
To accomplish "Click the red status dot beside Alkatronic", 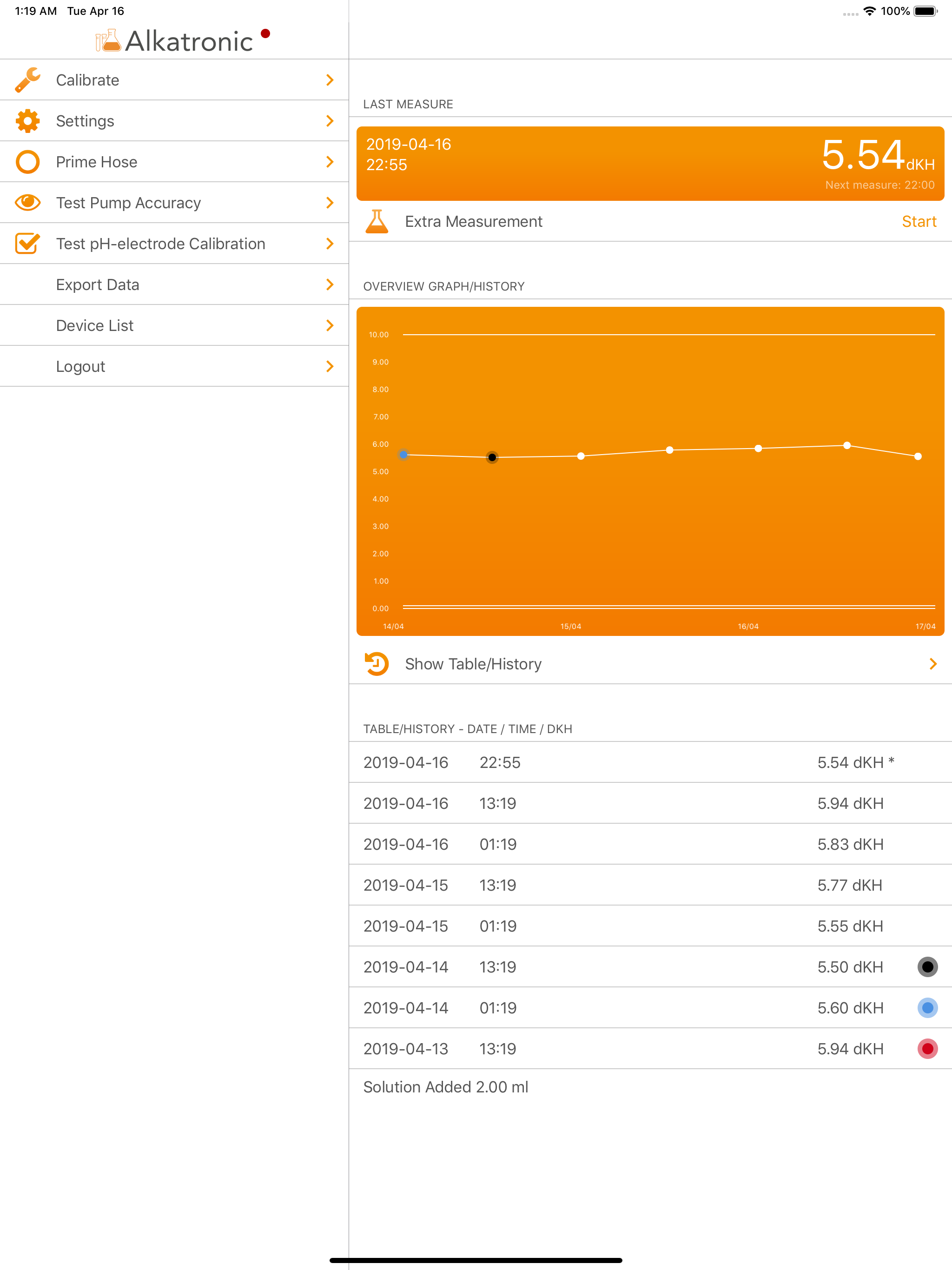I will click(265, 33).
